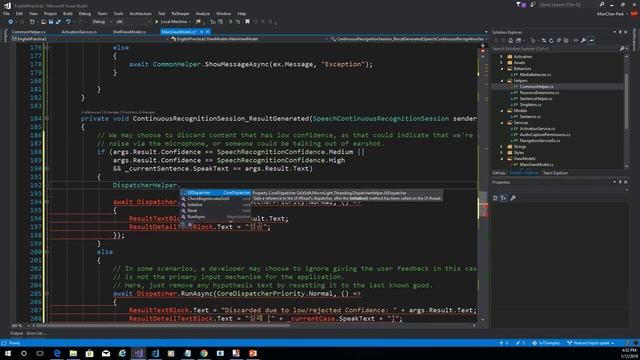This screenshot has height=360, width=640.
Task: Click the Save file toolbar icon
Action: pyautogui.click(x=51, y=22)
